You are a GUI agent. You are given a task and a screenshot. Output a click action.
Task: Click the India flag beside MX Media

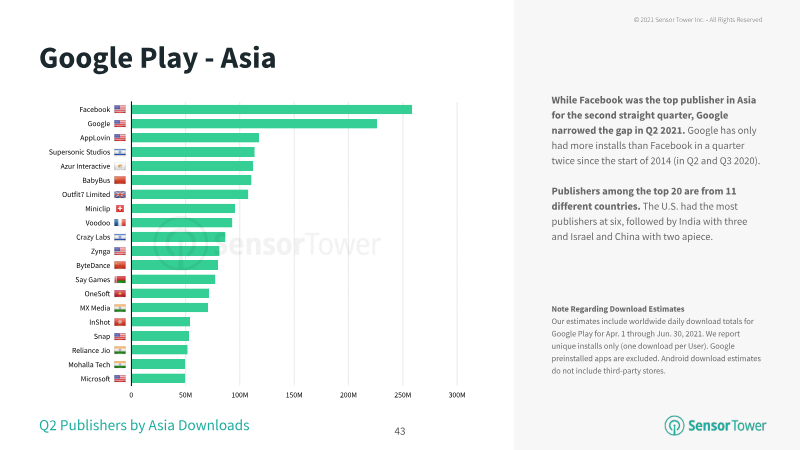(120, 308)
